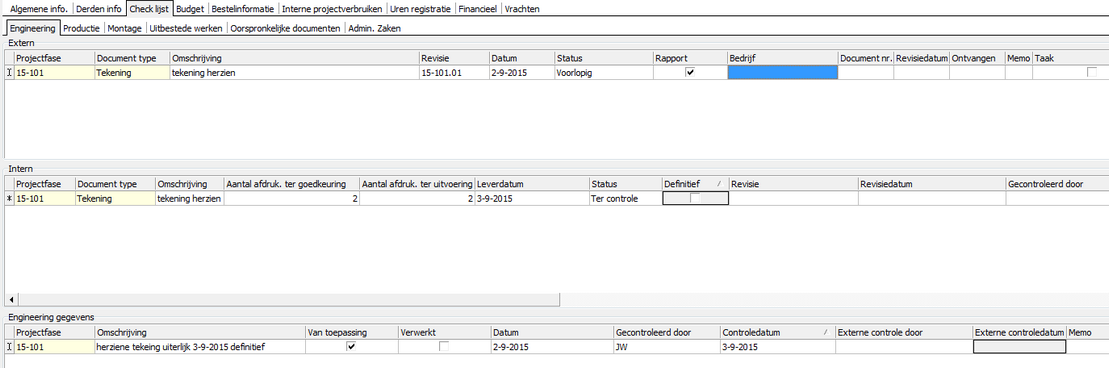Image resolution: width=1109 pixels, height=368 pixels.
Task: Click the horizontal scrollbar left arrow
Action: 12,300
